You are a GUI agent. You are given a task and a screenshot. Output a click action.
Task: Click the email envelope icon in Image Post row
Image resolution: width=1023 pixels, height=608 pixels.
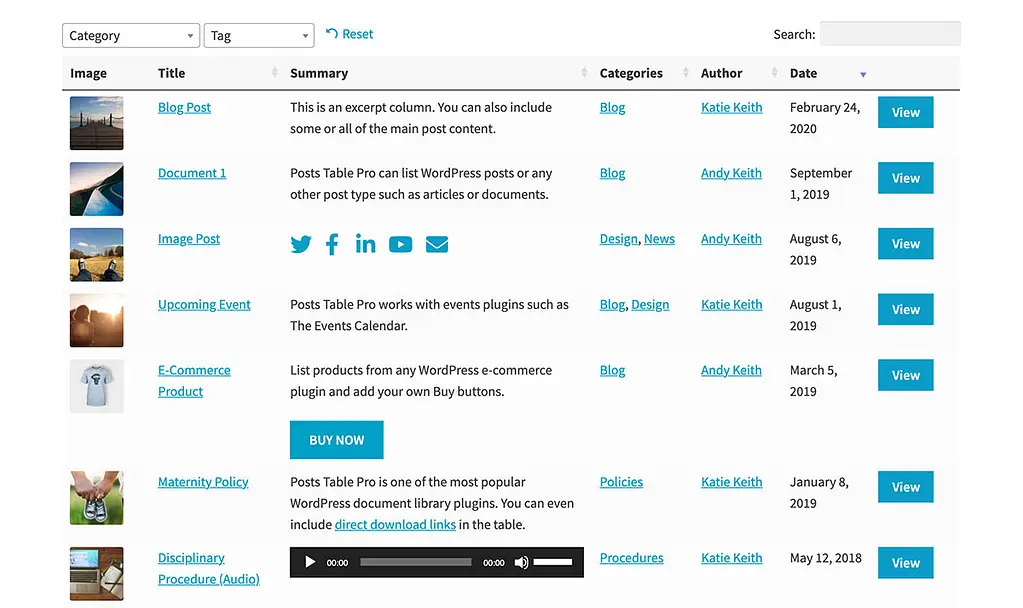coord(437,244)
